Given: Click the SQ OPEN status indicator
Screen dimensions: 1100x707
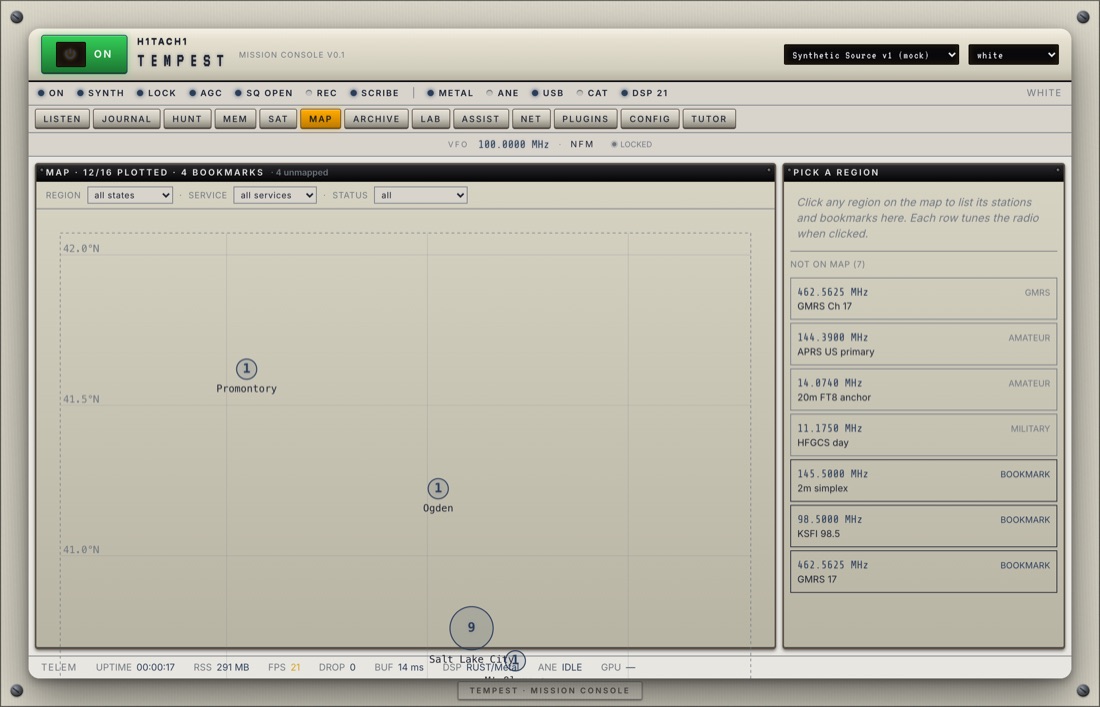Looking at the screenshot, I should click(x=264, y=93).
